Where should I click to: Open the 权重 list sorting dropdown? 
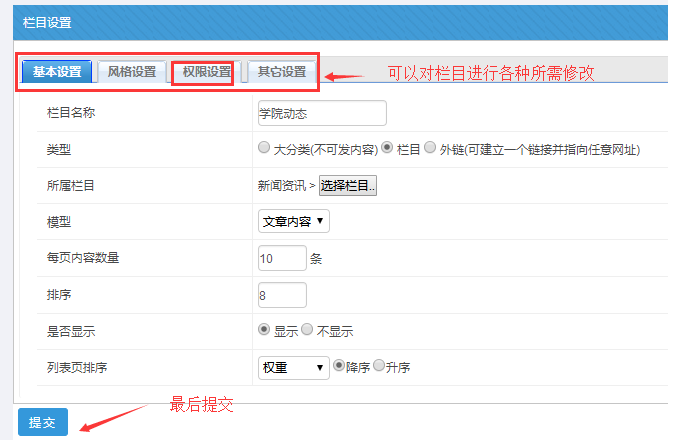[x=294, y=368]
